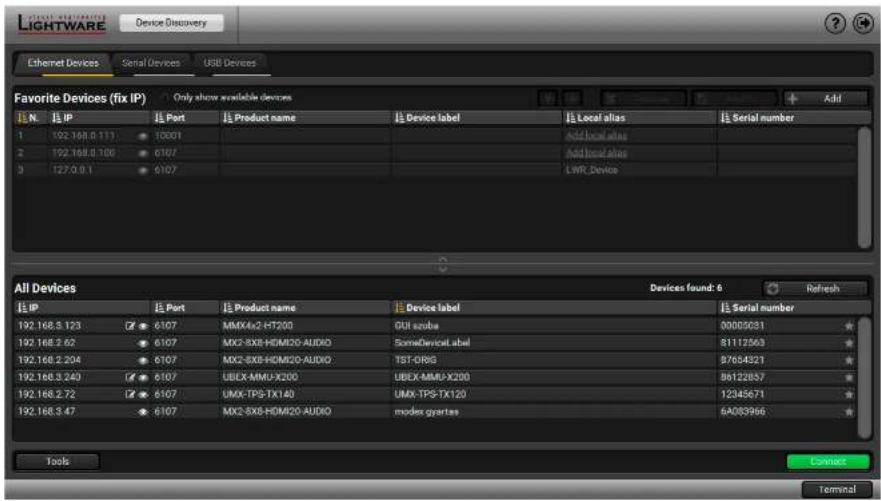Image resolution: width=881 pixels, height=501 pixels.
Task: Click eye icon for device 192.168.2.62
Action: coord(143,343)
